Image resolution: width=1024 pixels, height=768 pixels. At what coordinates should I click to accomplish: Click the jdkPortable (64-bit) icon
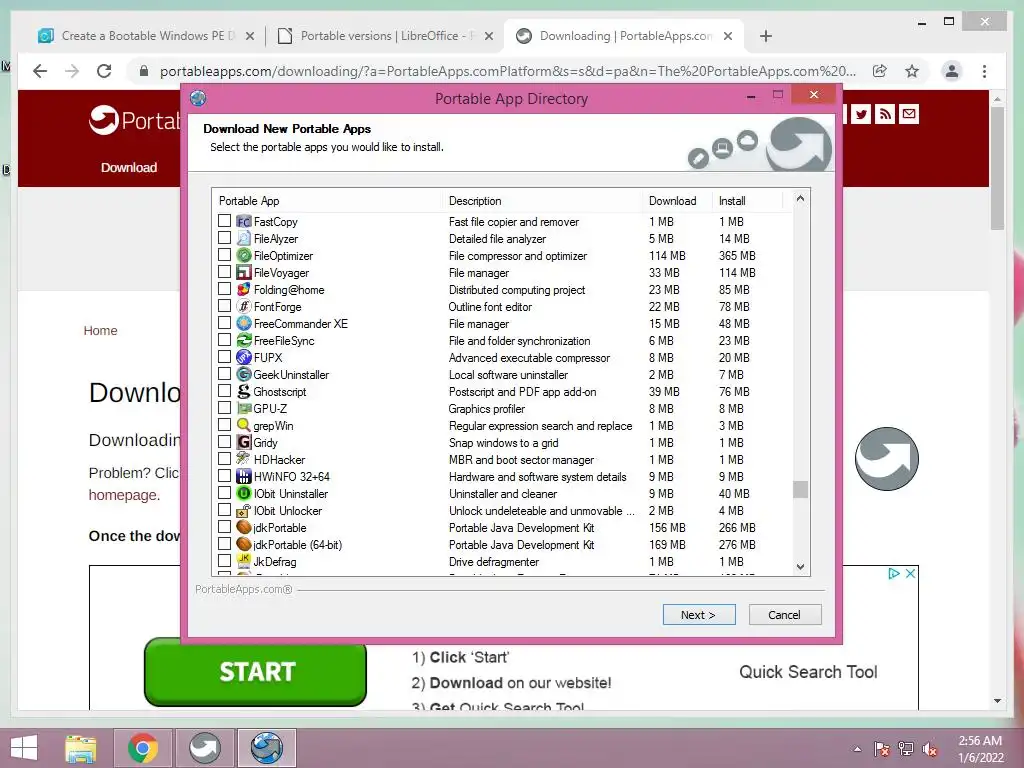[x=244, y=544]
